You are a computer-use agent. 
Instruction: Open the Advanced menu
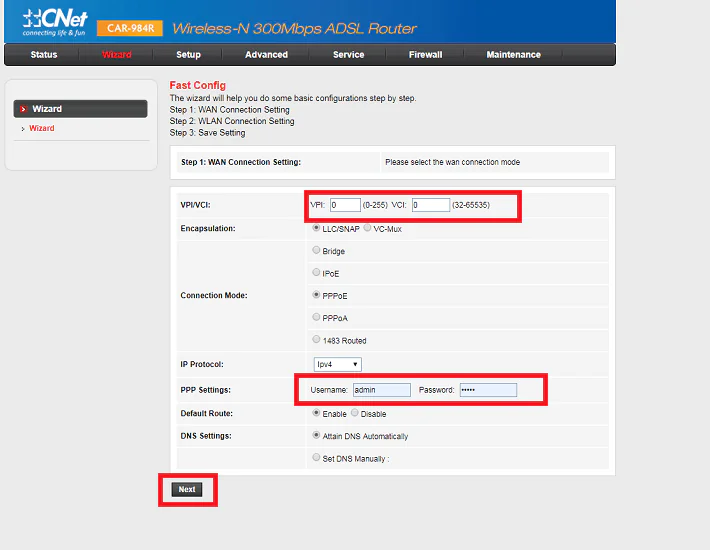(x=266, y=55)
